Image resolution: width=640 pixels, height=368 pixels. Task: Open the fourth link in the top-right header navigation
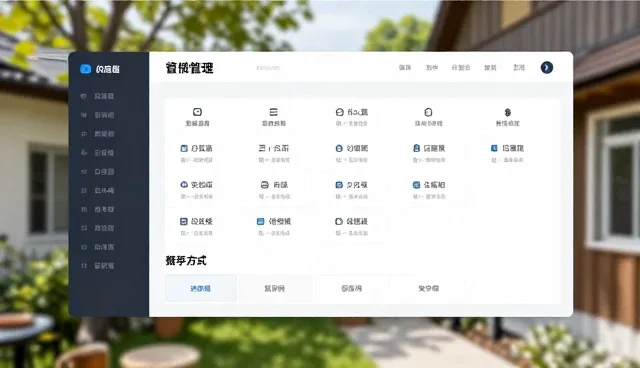point(490,68)
